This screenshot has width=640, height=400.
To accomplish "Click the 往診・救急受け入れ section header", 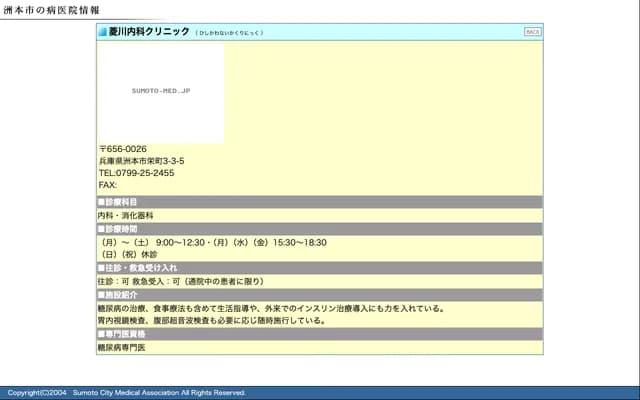I will (138, 268).
